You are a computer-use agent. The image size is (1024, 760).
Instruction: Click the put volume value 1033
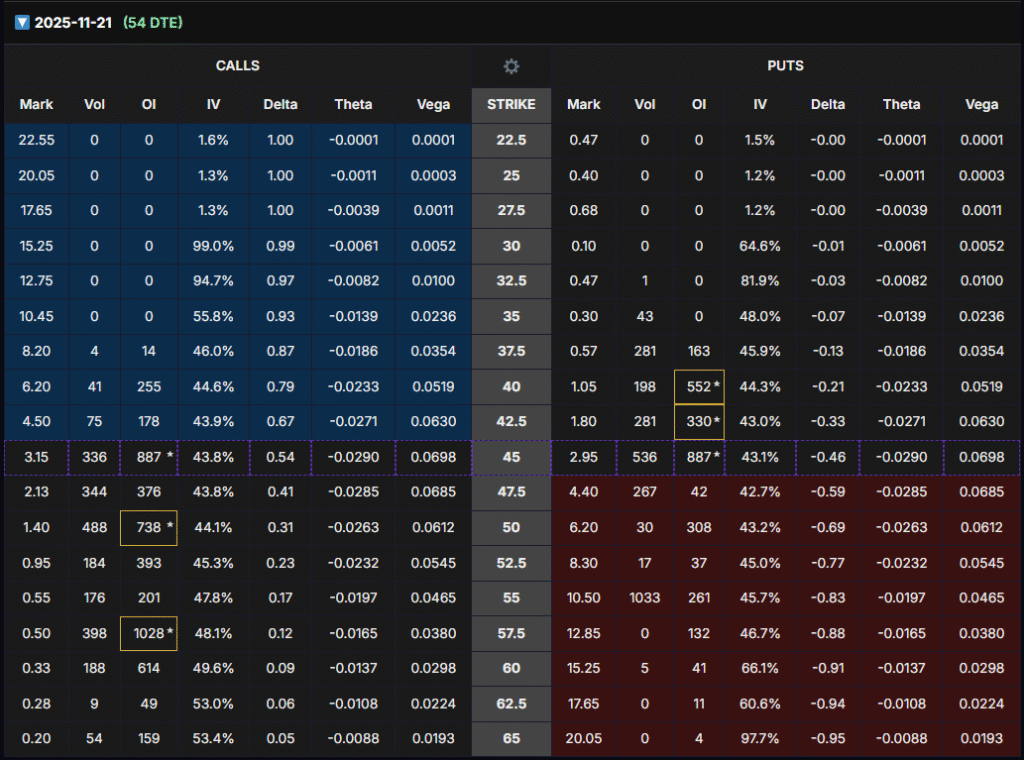pos(644,597)
